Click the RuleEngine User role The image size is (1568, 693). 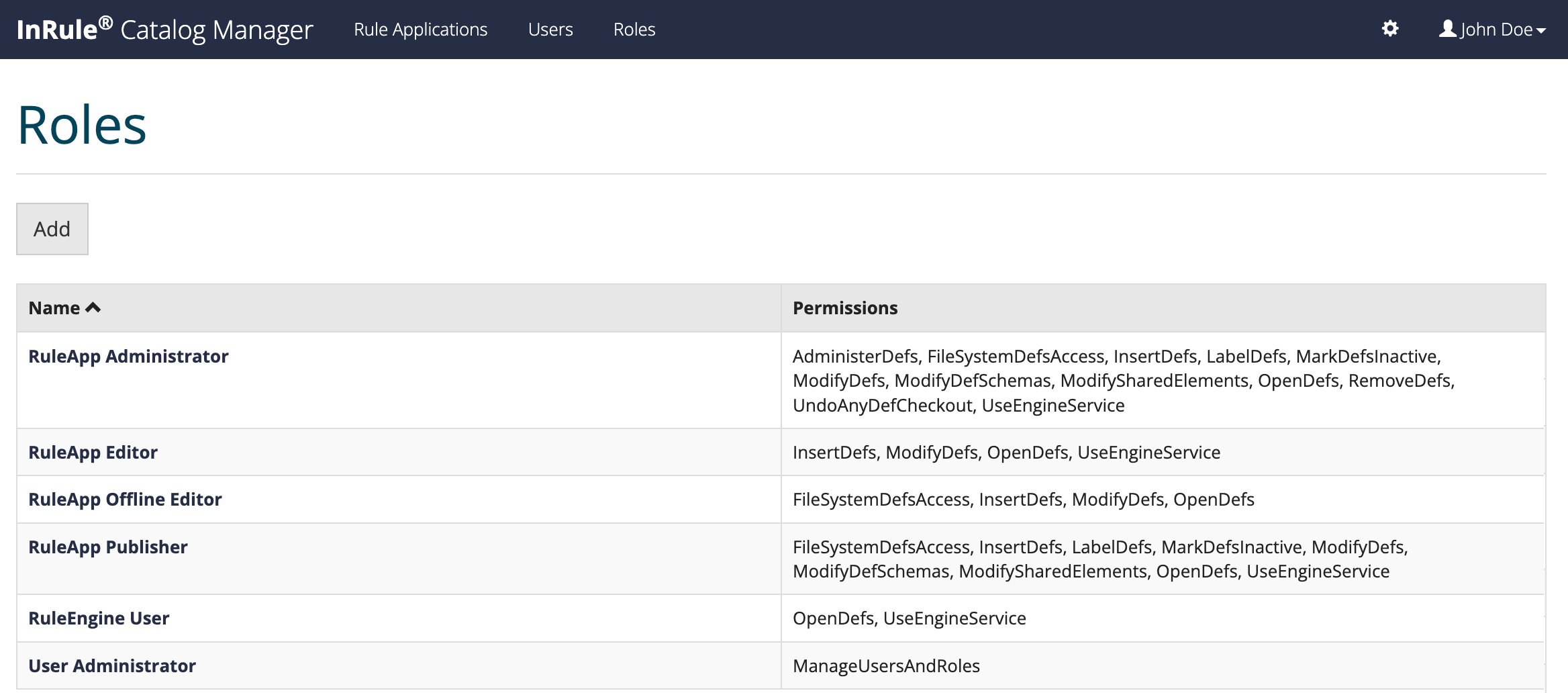pos(99,618)
